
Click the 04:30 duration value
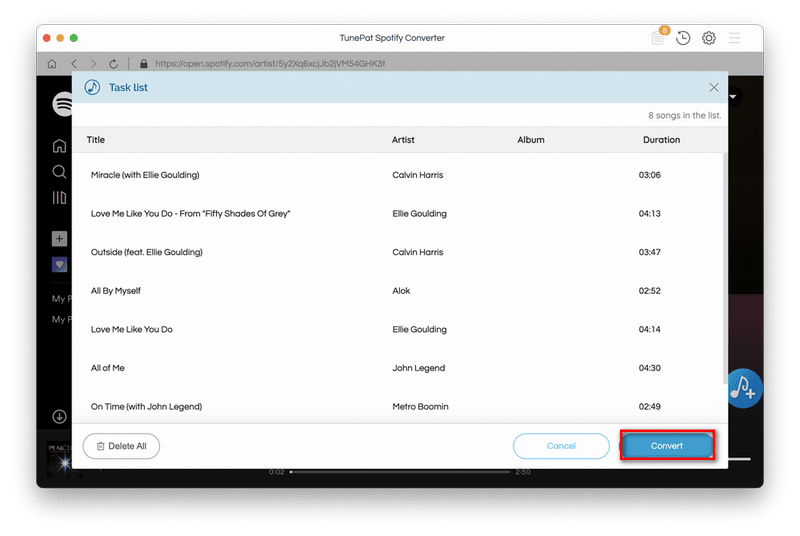click(x=649, y=368)
